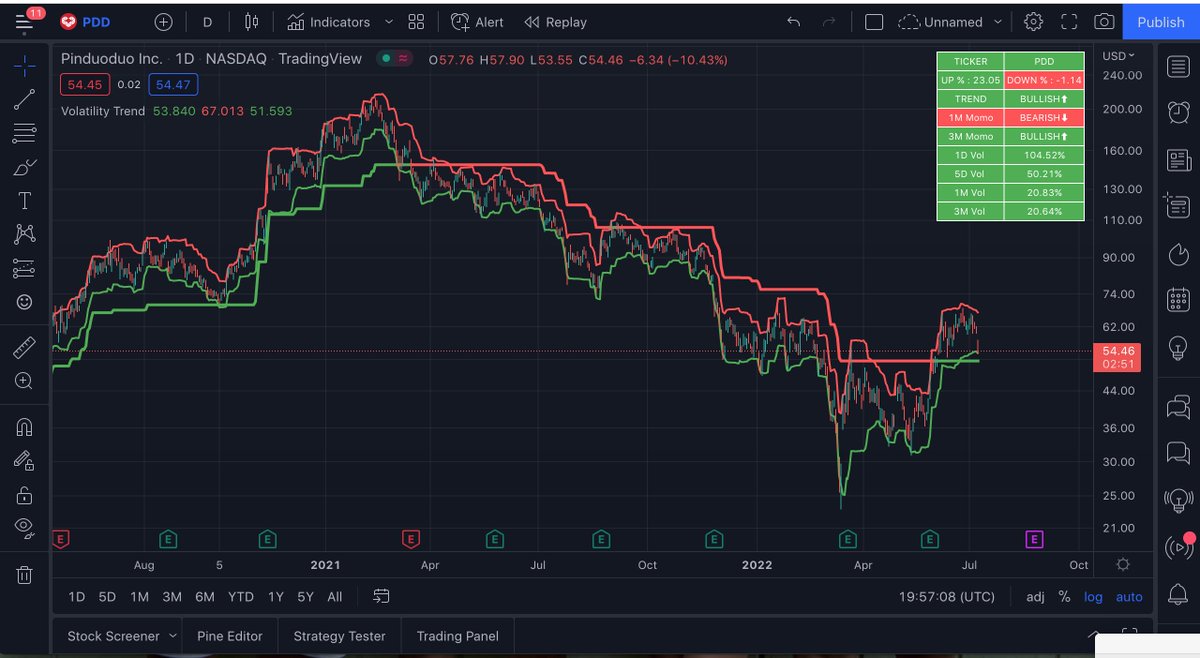This screenshot has width=1200, height=658.
Task: Add symbol with the plus icon
Action: coord(164,21)
